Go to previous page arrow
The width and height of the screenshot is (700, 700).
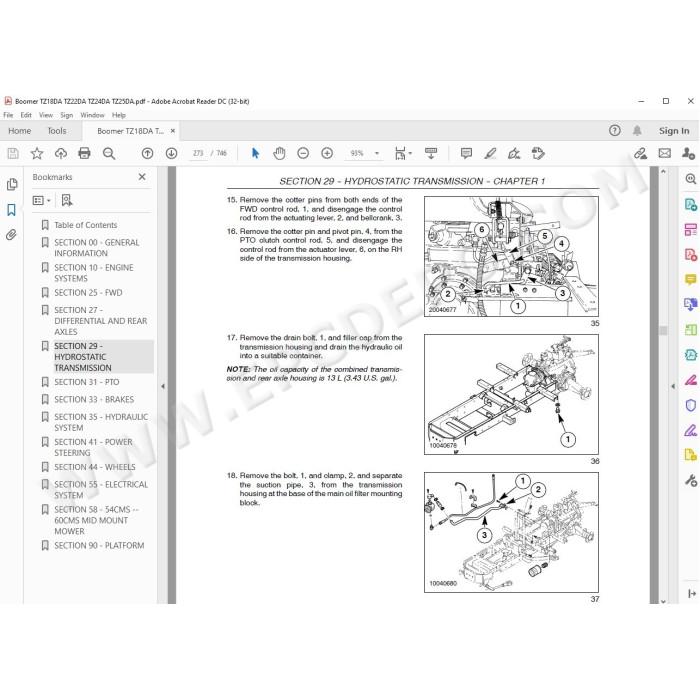[x=147, y=154]
